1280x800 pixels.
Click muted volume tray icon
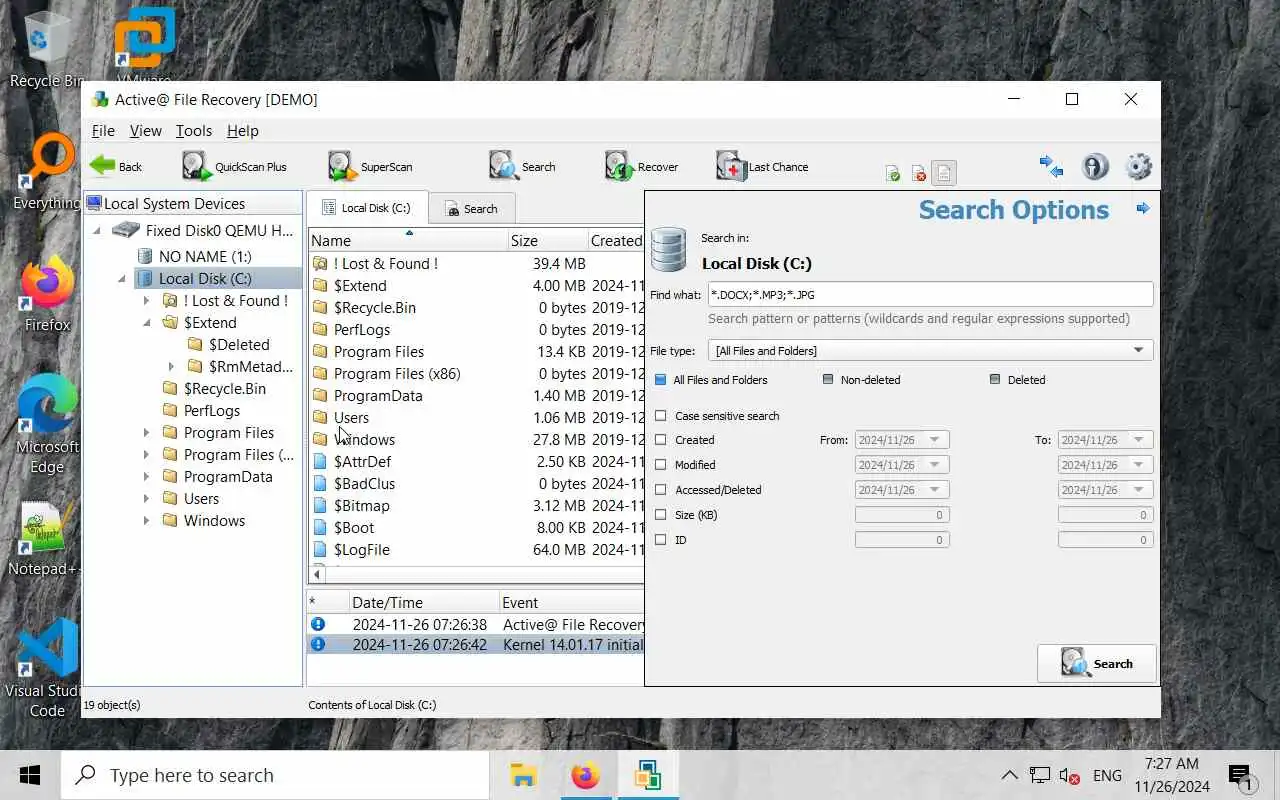pos(1069,775)
